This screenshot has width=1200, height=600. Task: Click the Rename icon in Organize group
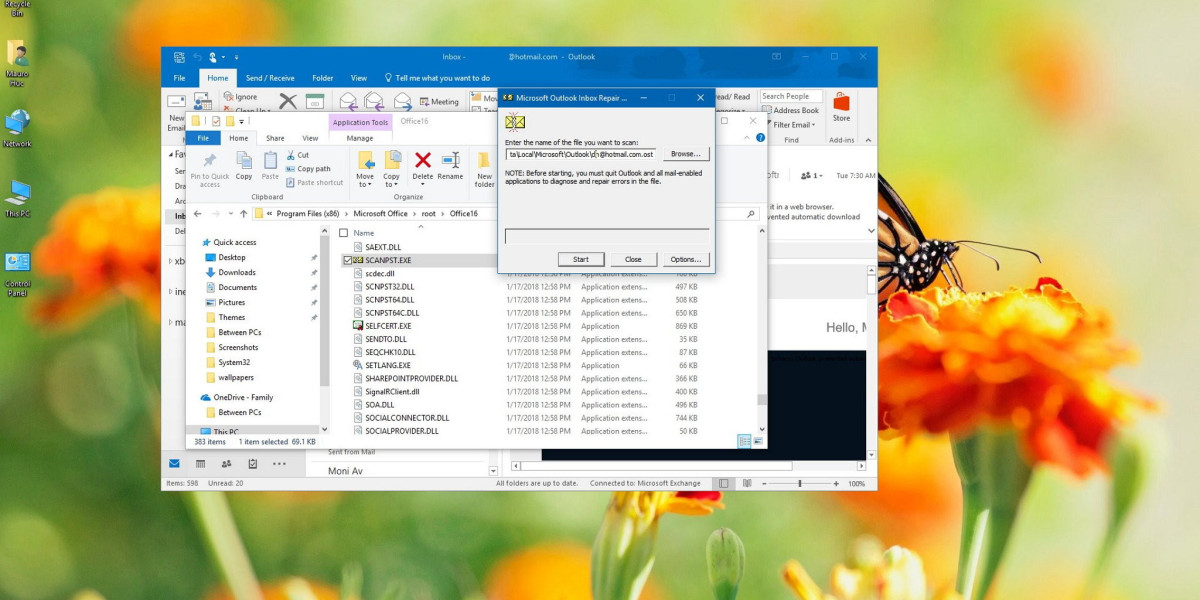pos(450,161)
